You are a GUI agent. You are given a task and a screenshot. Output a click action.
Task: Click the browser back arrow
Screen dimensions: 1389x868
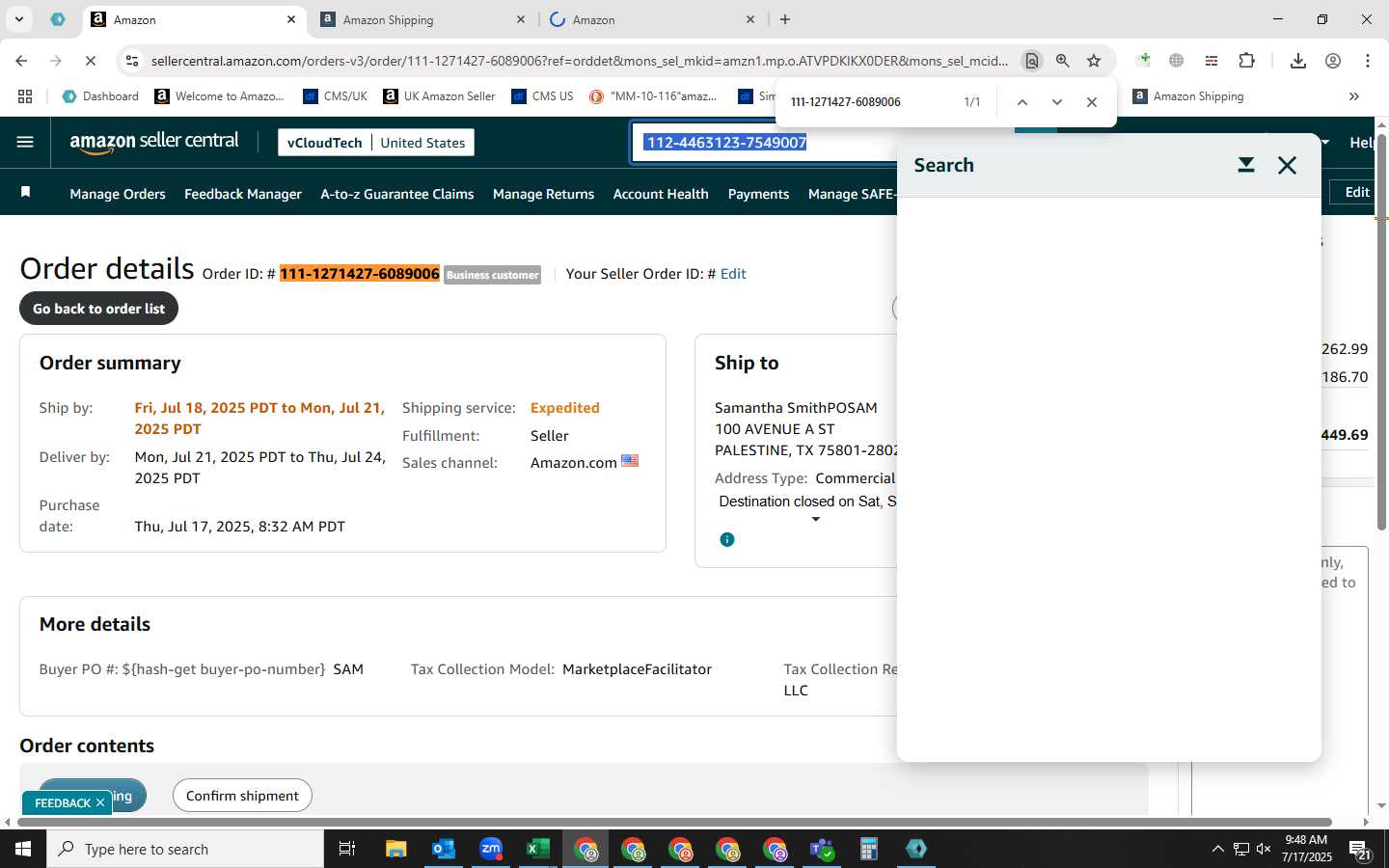(21, 61)
